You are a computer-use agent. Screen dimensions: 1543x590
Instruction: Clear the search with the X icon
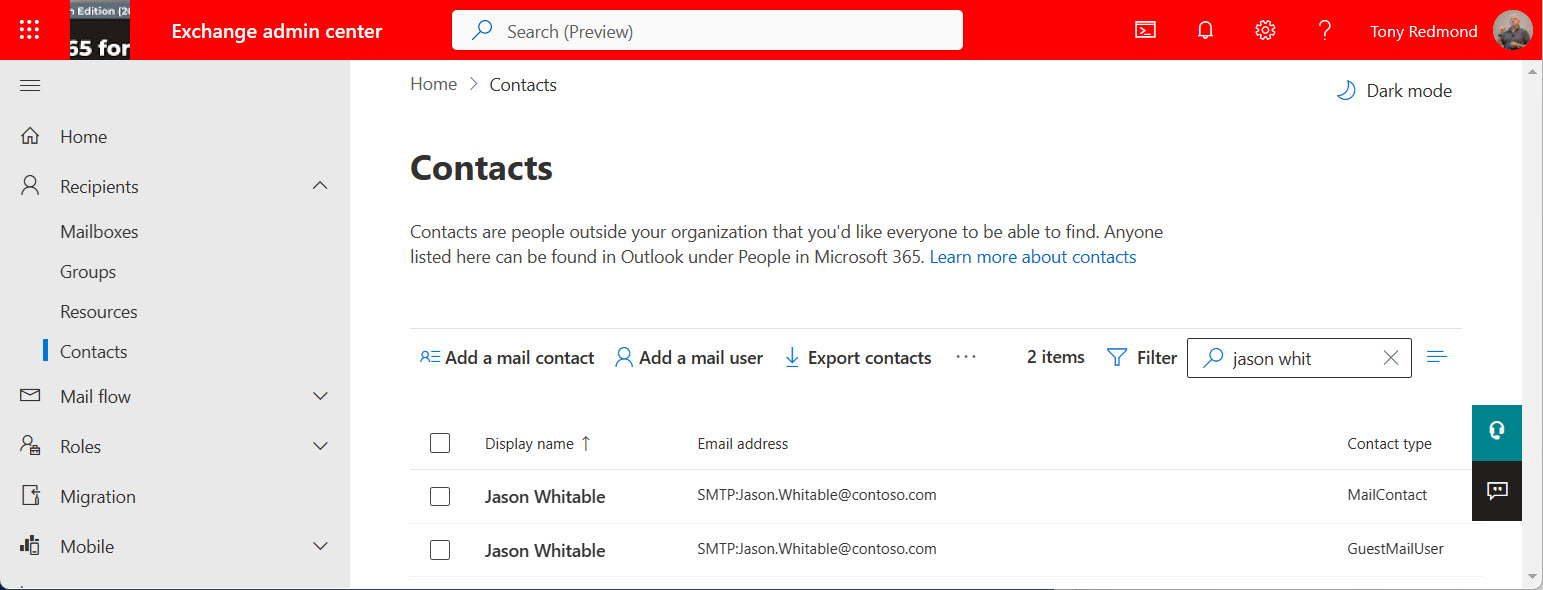(x=1391, y=357)
